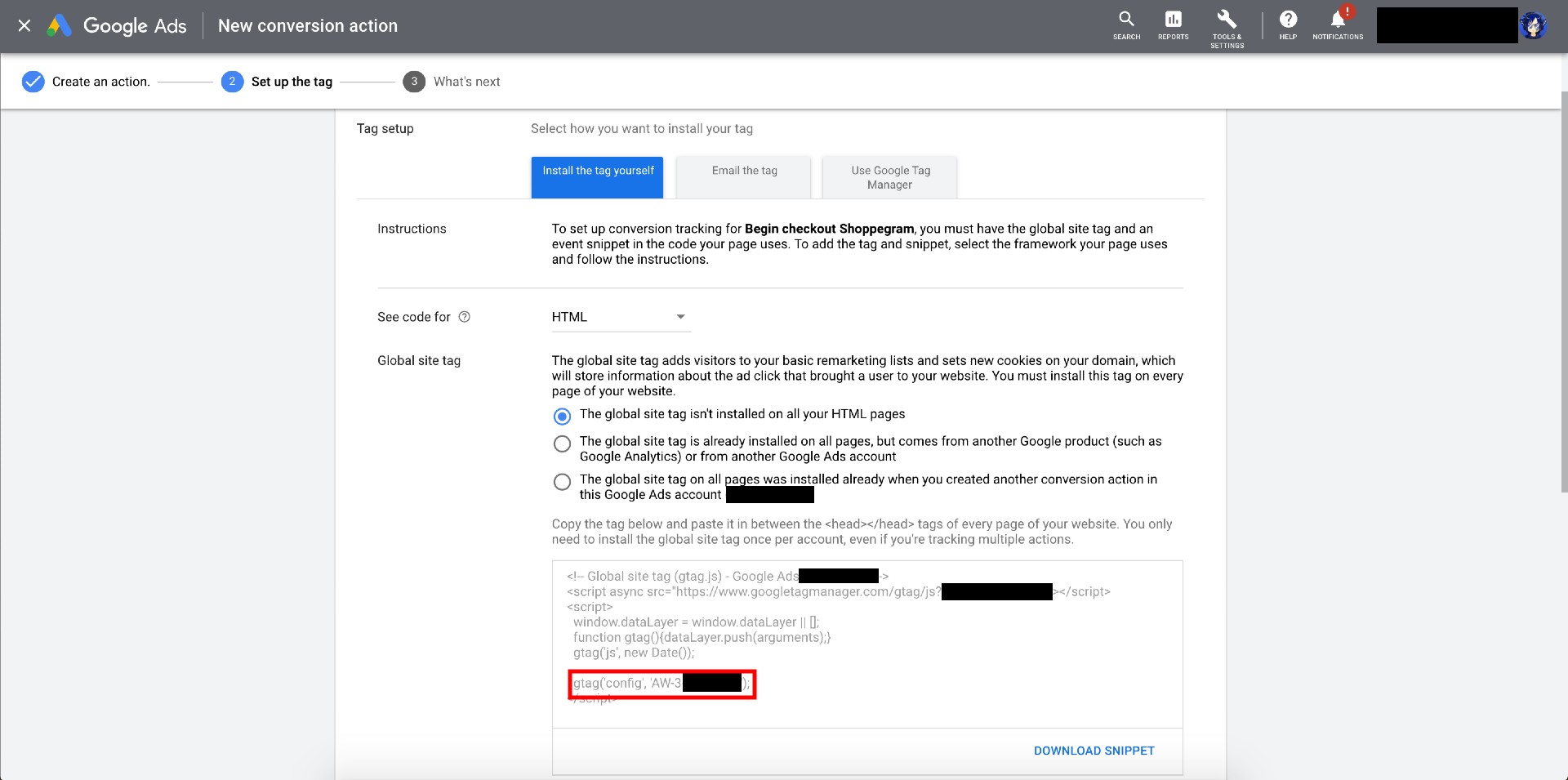The image size is (1568, 780).
Task: Open the Reports icon
Action: (1173, 25)
